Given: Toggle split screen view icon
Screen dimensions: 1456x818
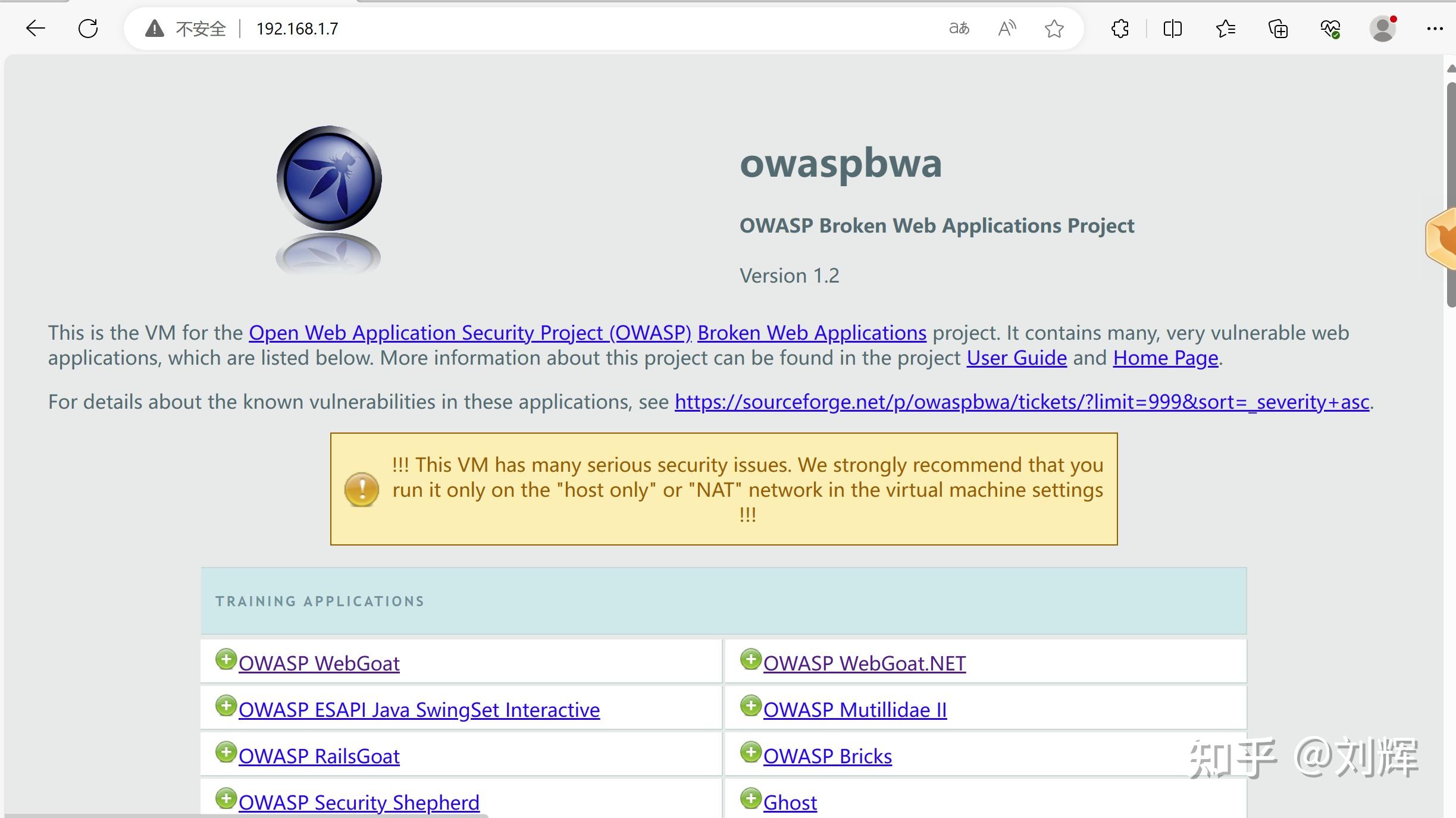Looking at the screenshot, I should (1172, 29).
